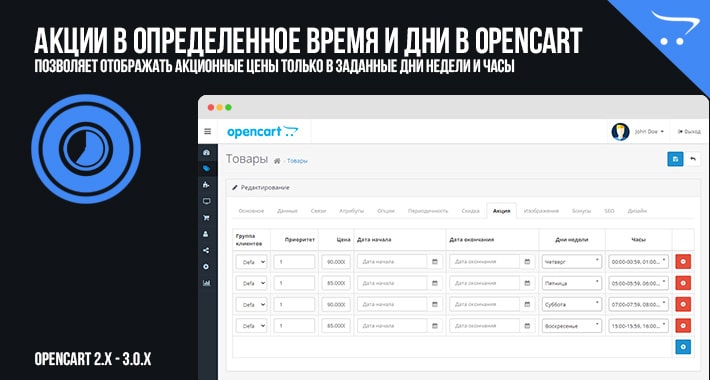The width and height of the screenshot is (710, 380).
Task: Open the Пятница day-of-week dropdown
Action: [571, 283]
